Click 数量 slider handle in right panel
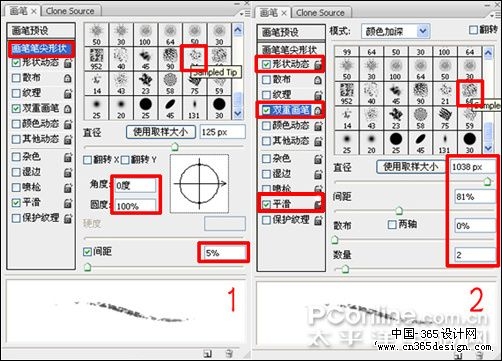Viewport: 502px width, 361px height. pos(345,269)
